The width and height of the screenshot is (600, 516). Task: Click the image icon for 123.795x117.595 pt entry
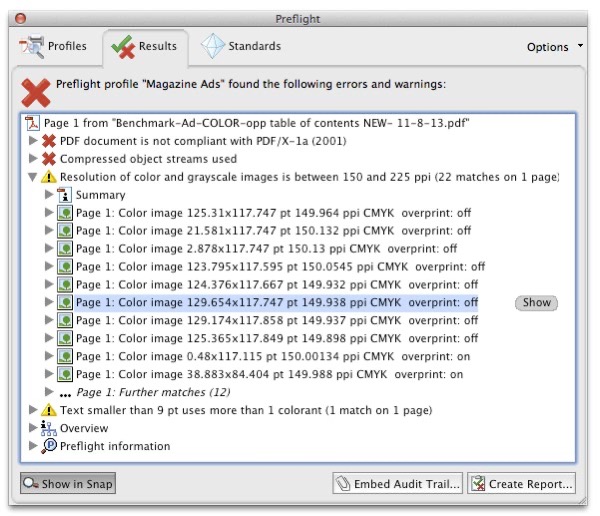pos(65,266)
